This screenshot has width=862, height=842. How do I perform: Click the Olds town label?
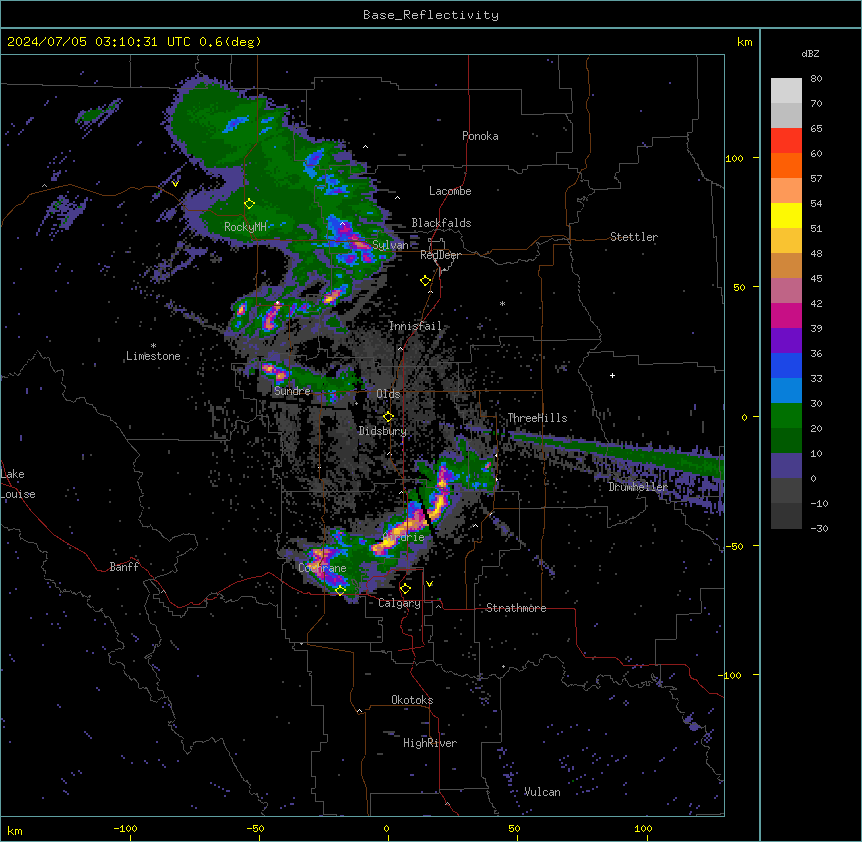[388, 394]
